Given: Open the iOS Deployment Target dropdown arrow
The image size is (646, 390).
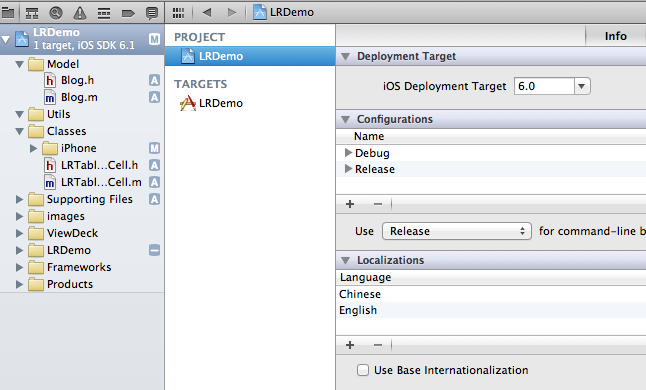Looking at the screenshot, I should point(581,86).
